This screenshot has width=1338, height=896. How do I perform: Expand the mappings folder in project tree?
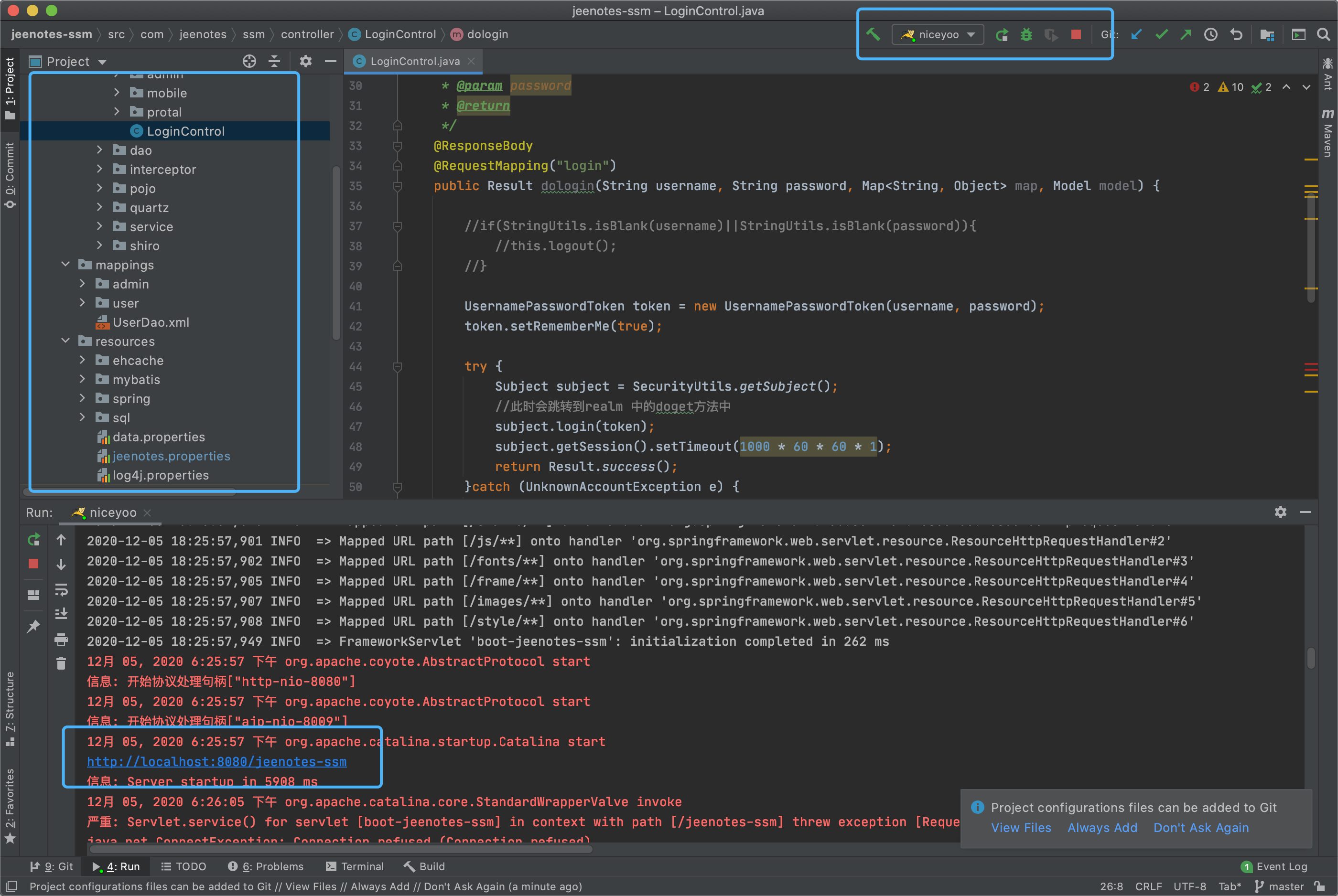pyautogui.click(x=66, y=264)
